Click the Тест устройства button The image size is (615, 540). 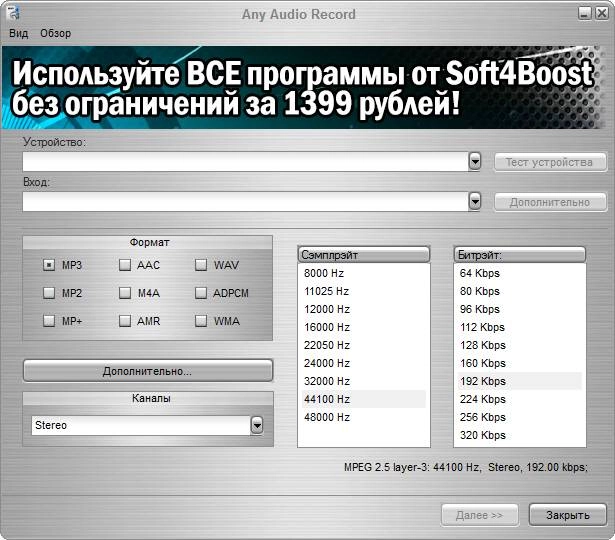pos(550,162)
